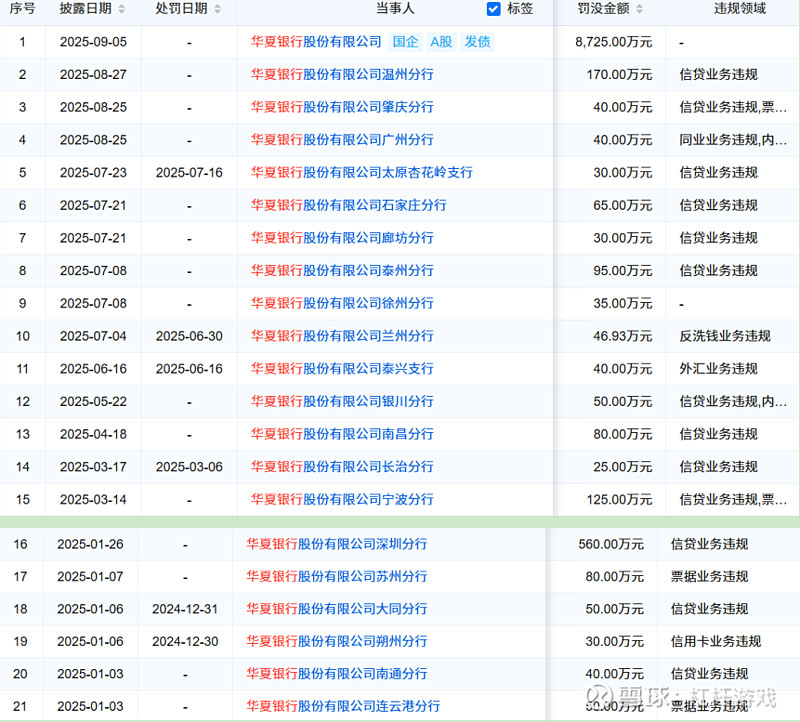Click penalty date 2025-06-30

tap(189, 336)
